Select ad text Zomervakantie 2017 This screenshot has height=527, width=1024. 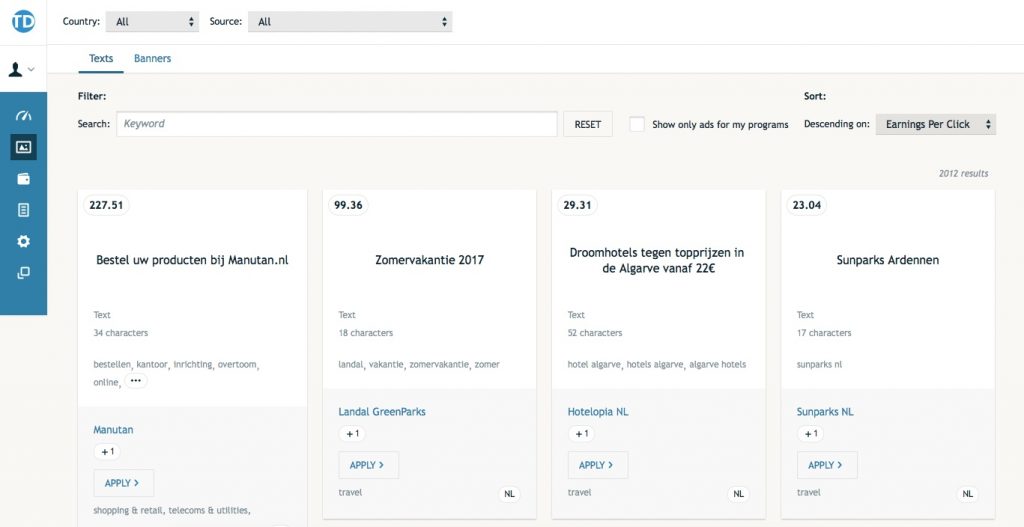430,260
